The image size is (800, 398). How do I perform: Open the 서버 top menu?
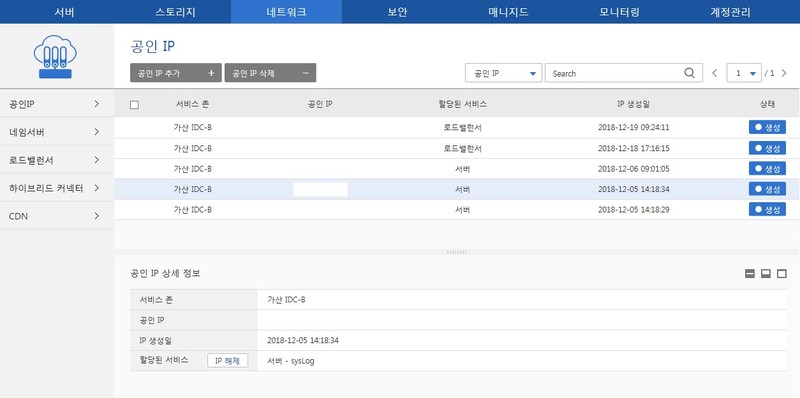[64, 12]
